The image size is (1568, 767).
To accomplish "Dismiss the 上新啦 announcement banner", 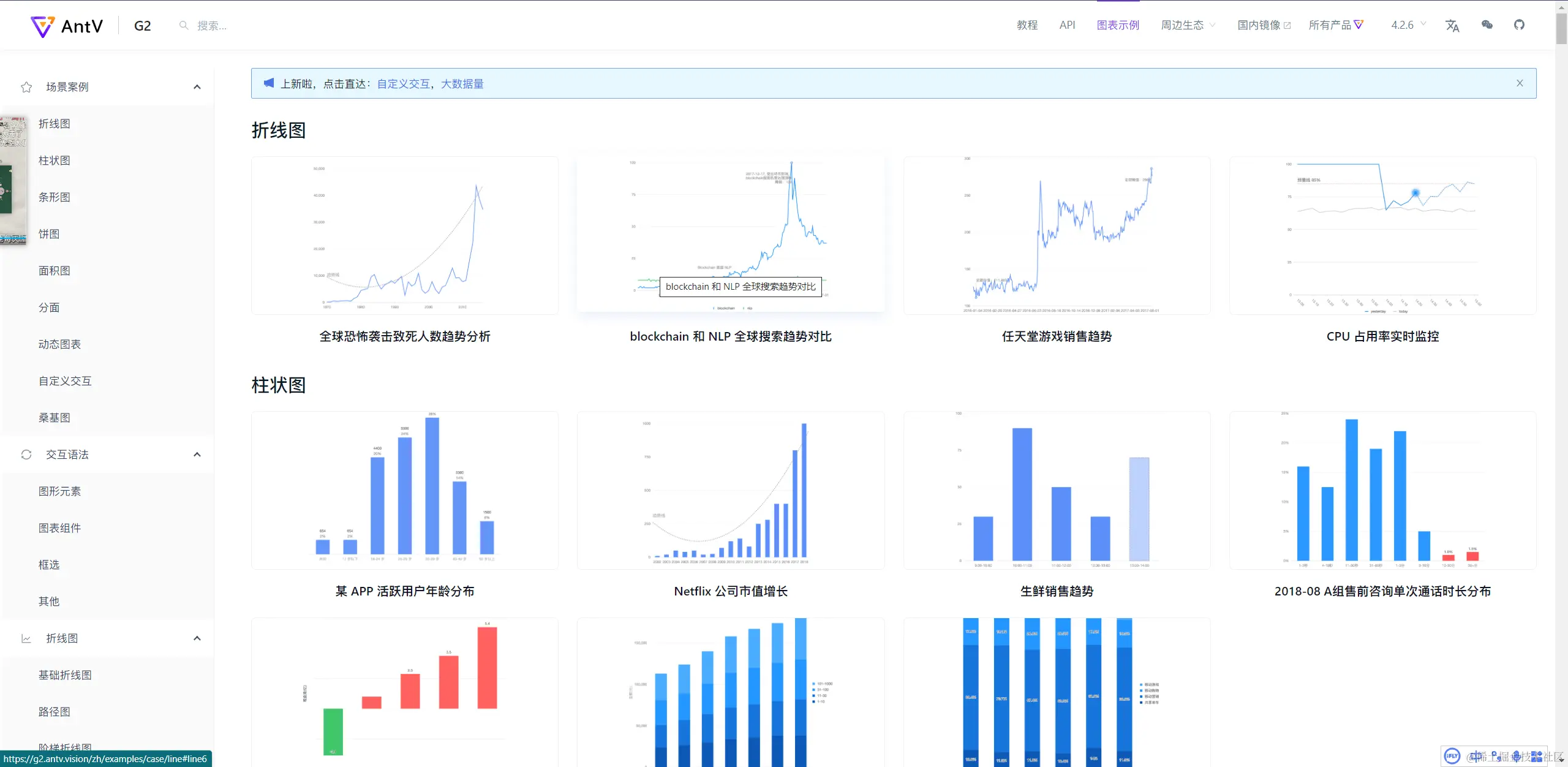I will [1520, 83].
